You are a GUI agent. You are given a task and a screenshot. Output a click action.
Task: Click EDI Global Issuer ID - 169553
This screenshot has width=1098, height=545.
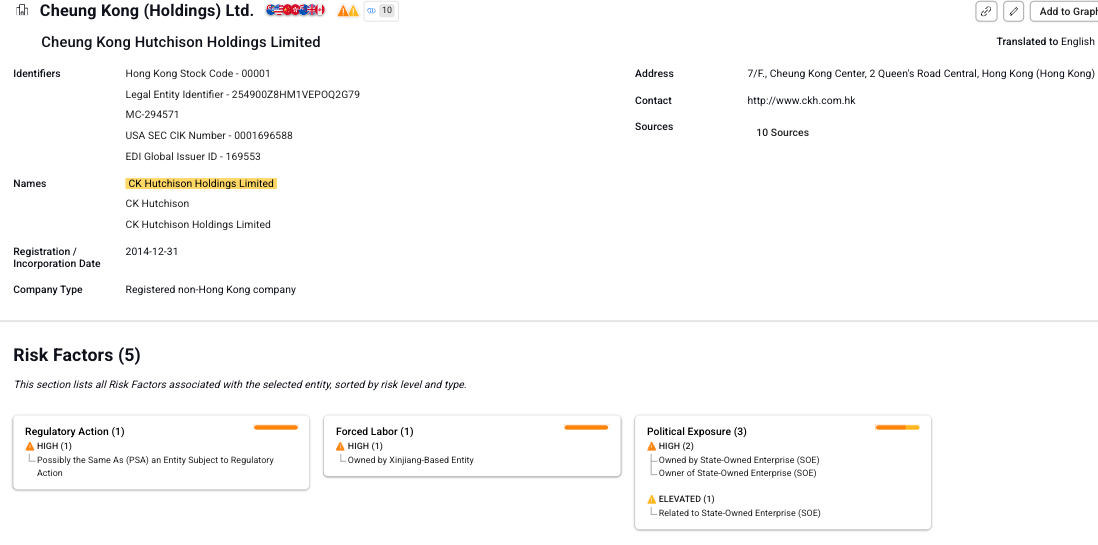pyautogui.click(x=193, y=157)
